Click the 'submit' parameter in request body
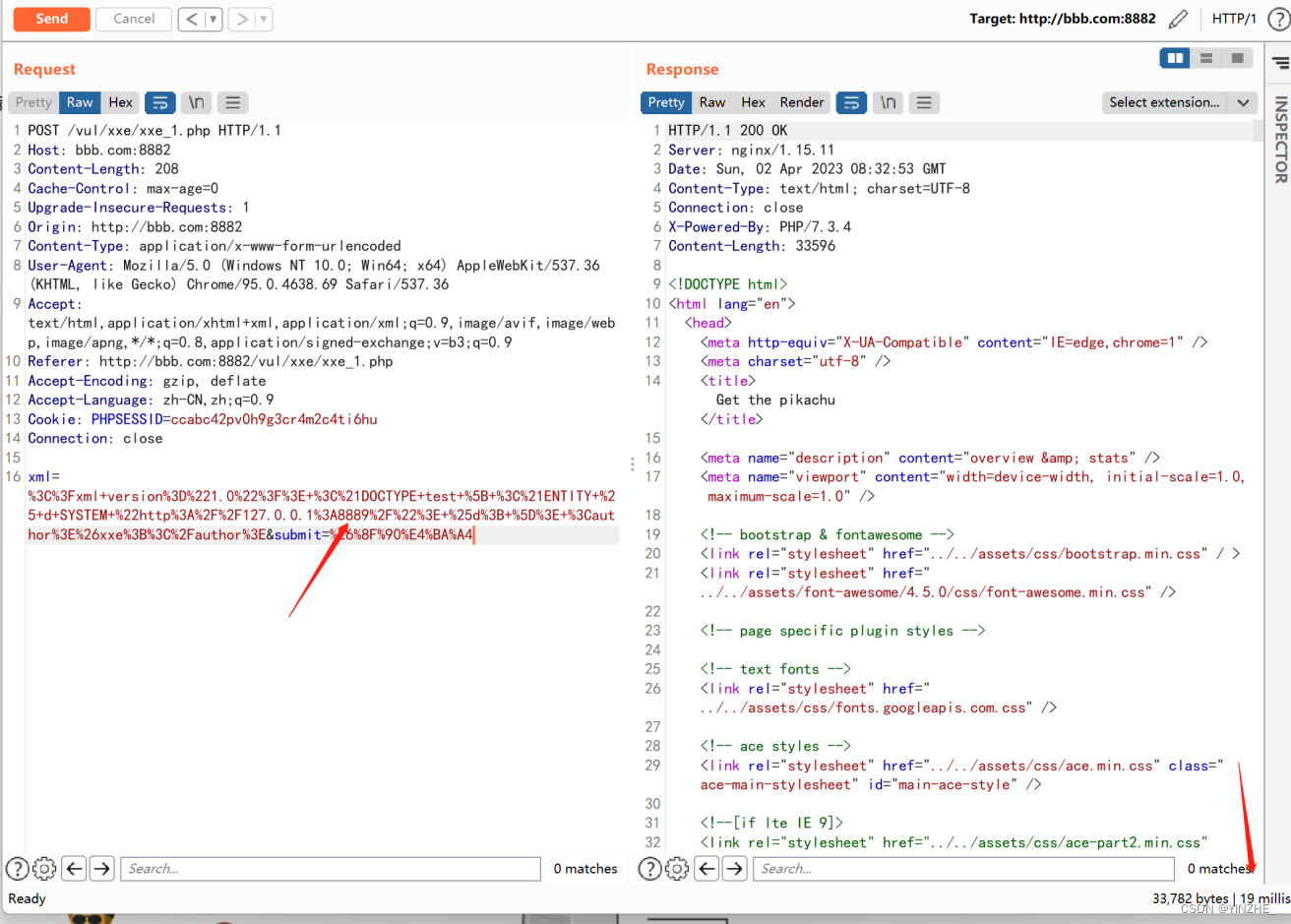The height and width of the screenshot is (924, 1291). click(297, 534)
